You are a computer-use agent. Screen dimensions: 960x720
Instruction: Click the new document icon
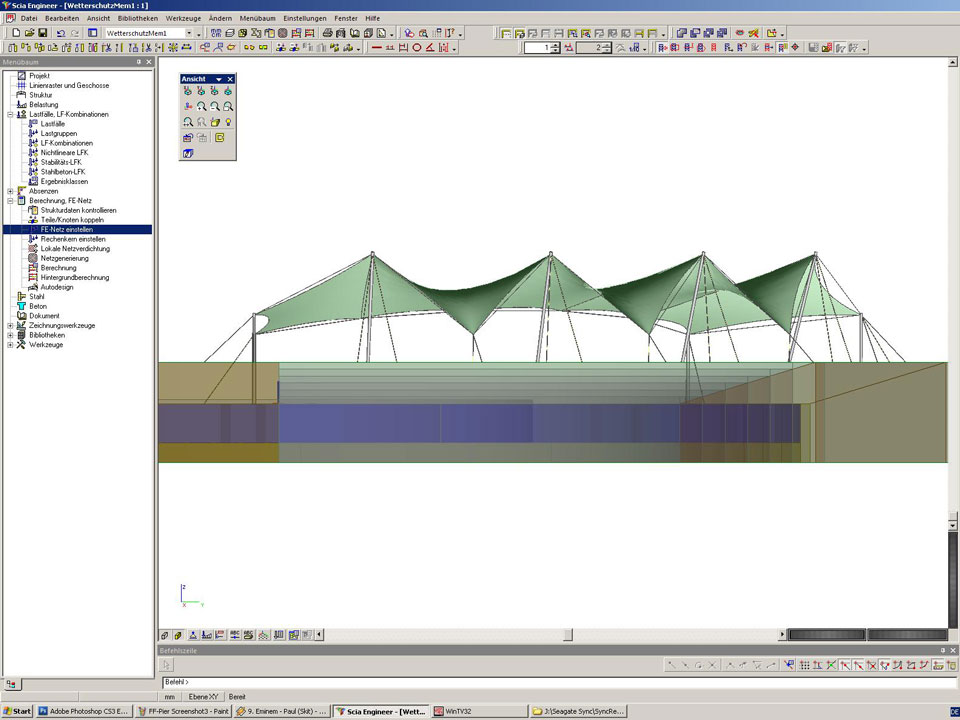click(16, 33)
